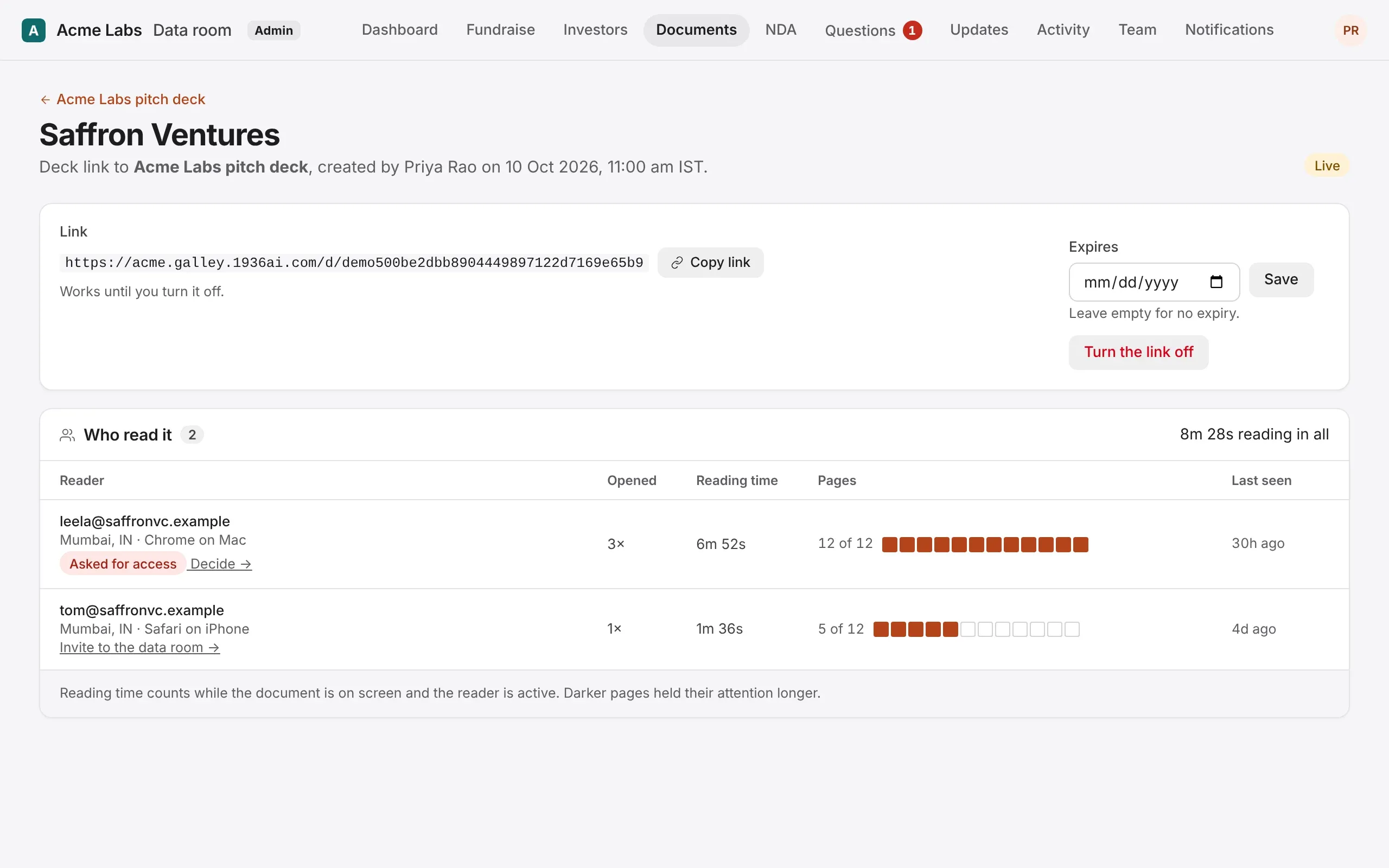The image size is (1389, 868).
Task: Click the 8m 28s reading in all total
Action: coord(1253,434)
